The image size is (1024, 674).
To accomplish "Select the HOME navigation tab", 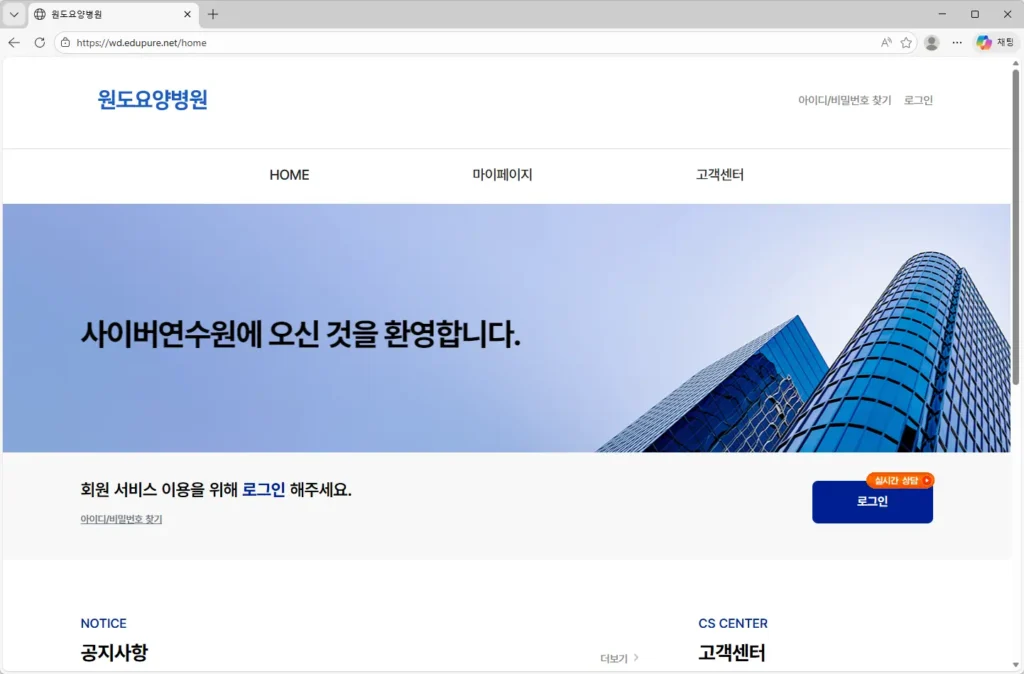I will pyautogui.click(x=289, y=174).
